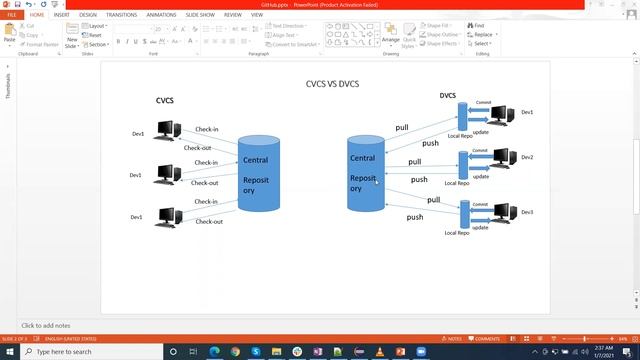
Task: Toggle the NOTES pane in status bar
Action: (x=451, y=339)
